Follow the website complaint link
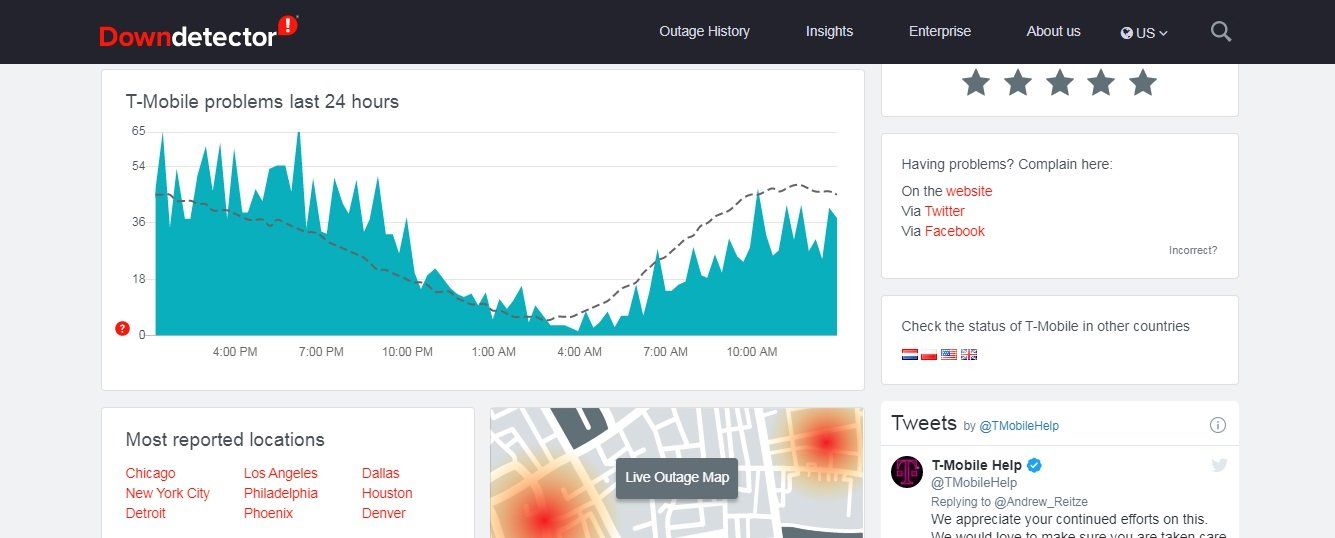1335x538 pixels. (x=969, y=191)
